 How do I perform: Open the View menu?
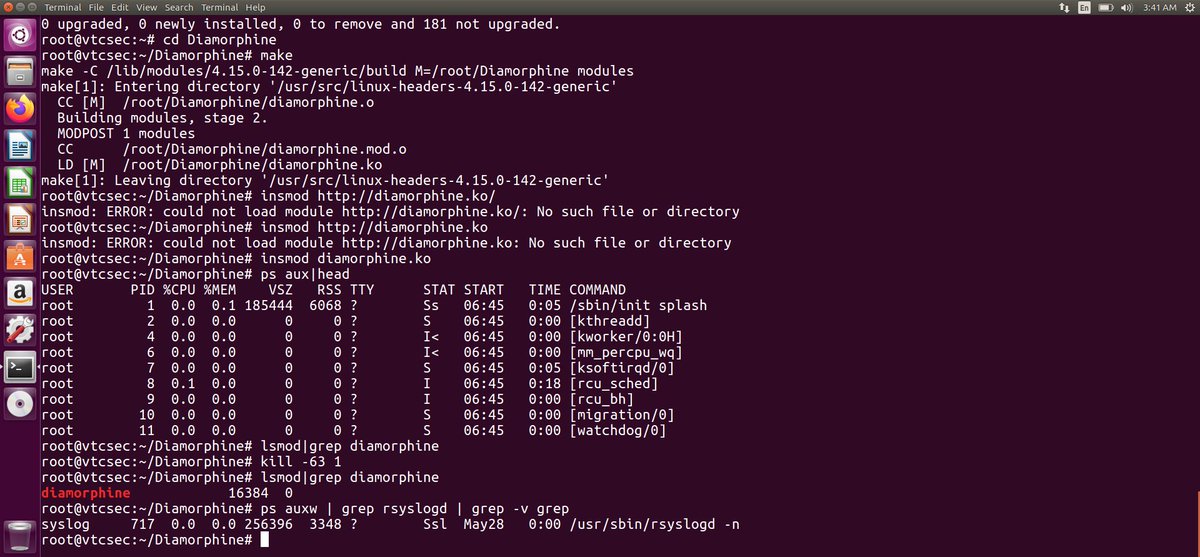click(147, 7)
